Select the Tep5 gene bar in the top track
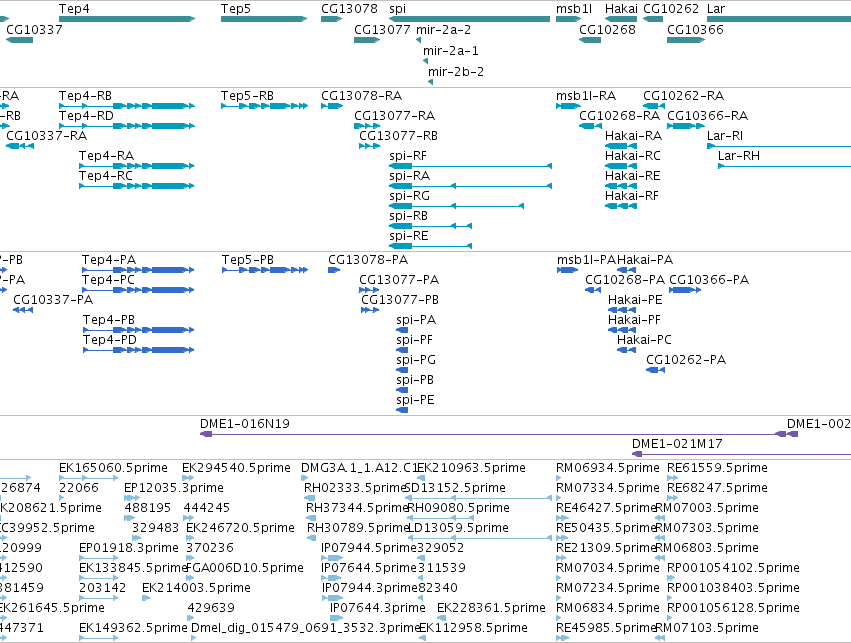 click(264, 19)
